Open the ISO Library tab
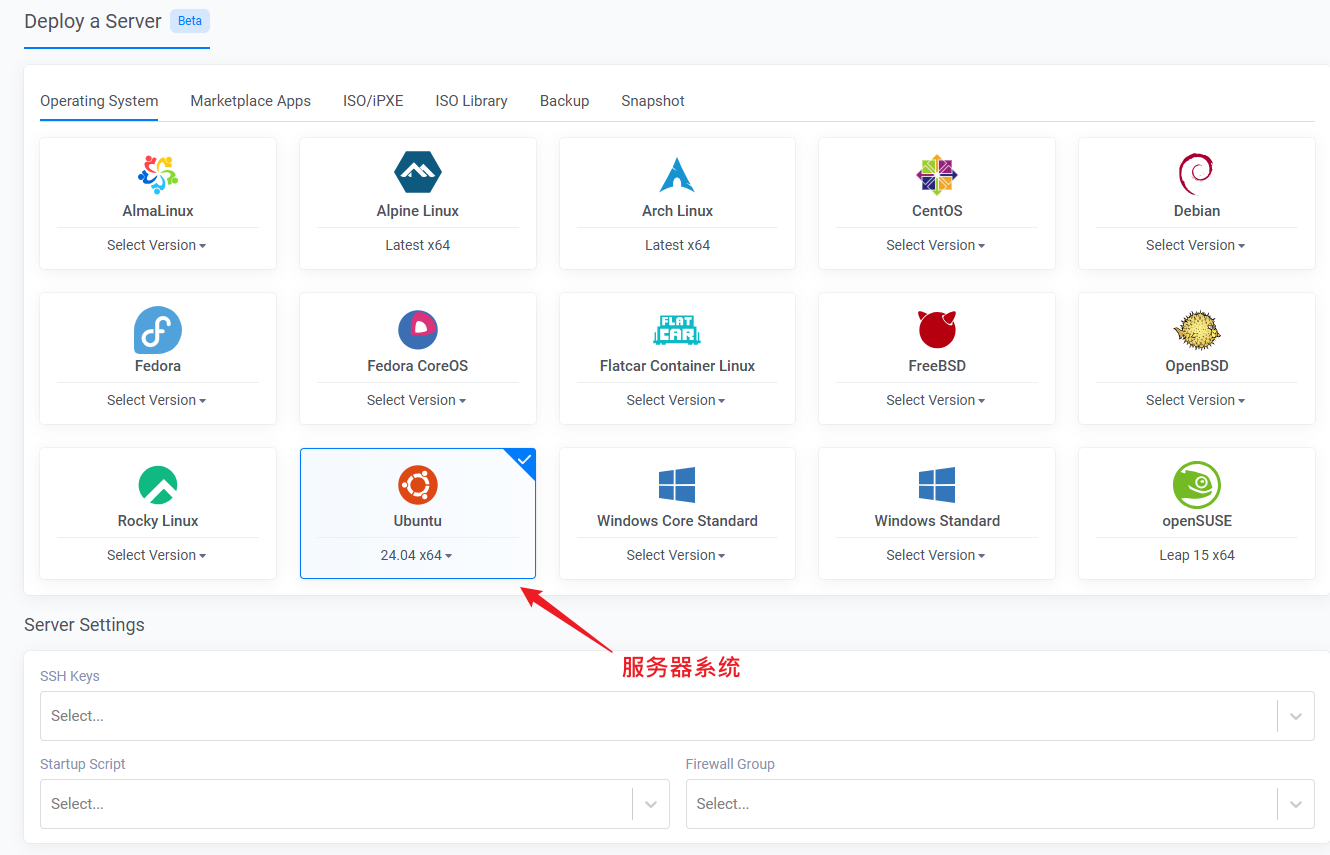Screen dimensions: 1330x855 pyautogui.click(x=471, y=101)
